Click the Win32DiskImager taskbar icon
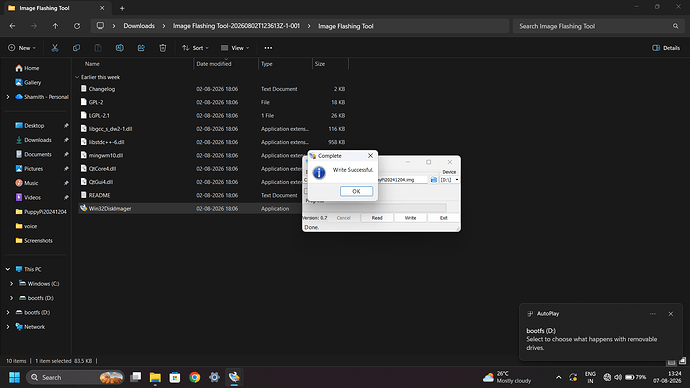This screenshot has height=388, width=690. pos(234,377)
